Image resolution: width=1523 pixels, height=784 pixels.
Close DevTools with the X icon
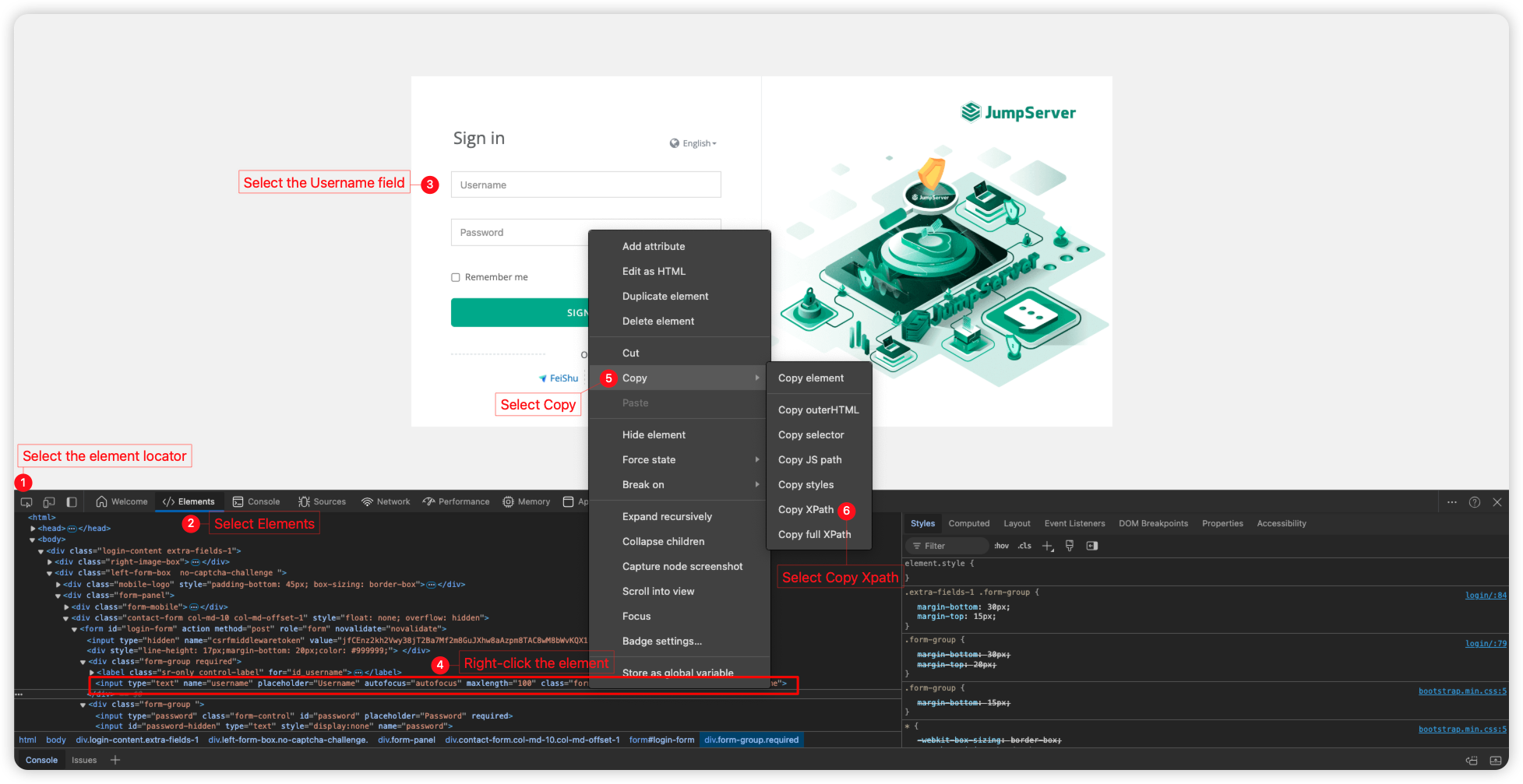[x=1497, y=502]
